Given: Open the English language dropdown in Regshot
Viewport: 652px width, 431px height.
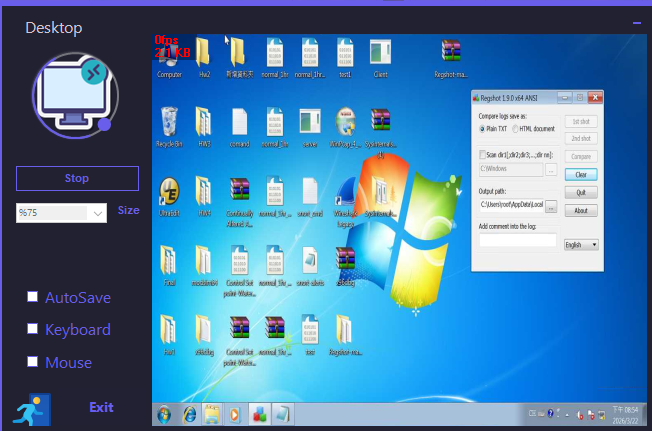Looking at the screenshot, I should [x=581, y=244].
